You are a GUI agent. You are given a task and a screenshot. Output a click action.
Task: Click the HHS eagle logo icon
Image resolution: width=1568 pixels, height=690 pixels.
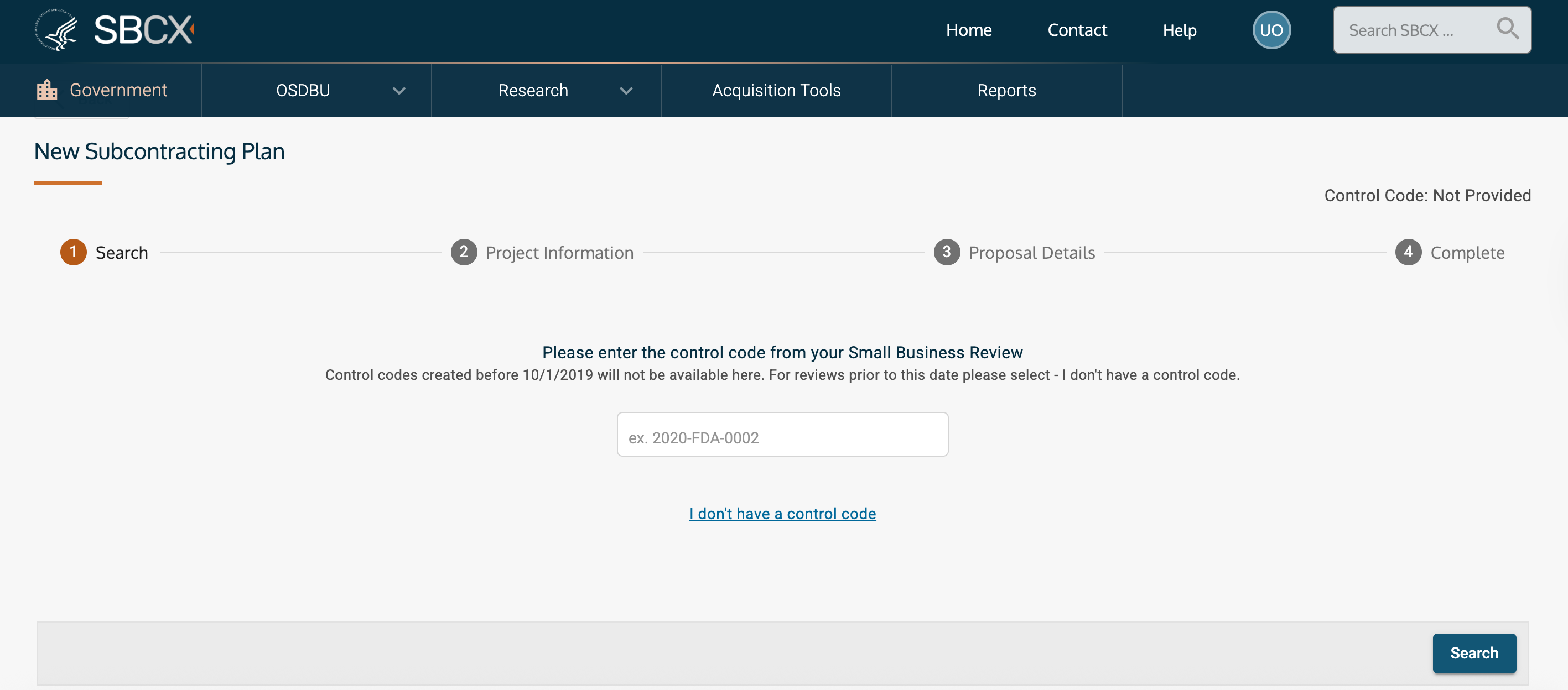pos(56,29)
